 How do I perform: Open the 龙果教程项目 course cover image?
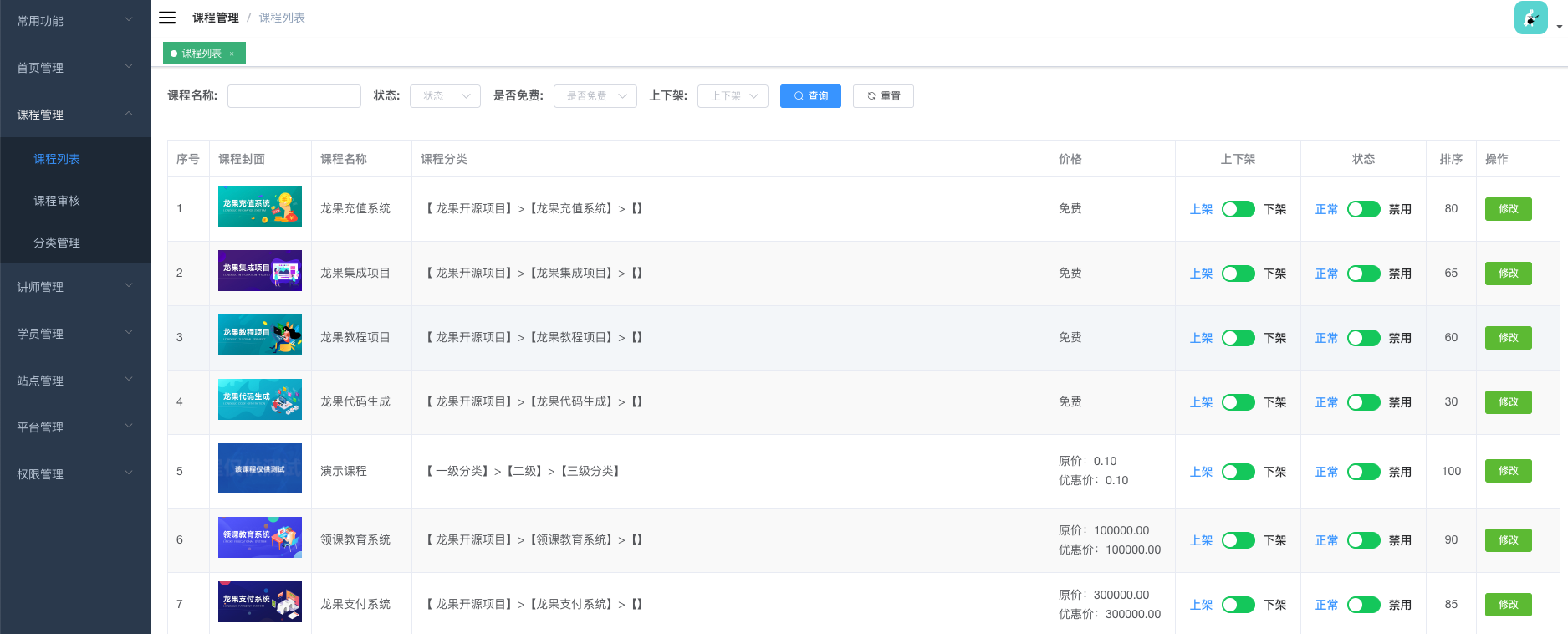[260, 335]
